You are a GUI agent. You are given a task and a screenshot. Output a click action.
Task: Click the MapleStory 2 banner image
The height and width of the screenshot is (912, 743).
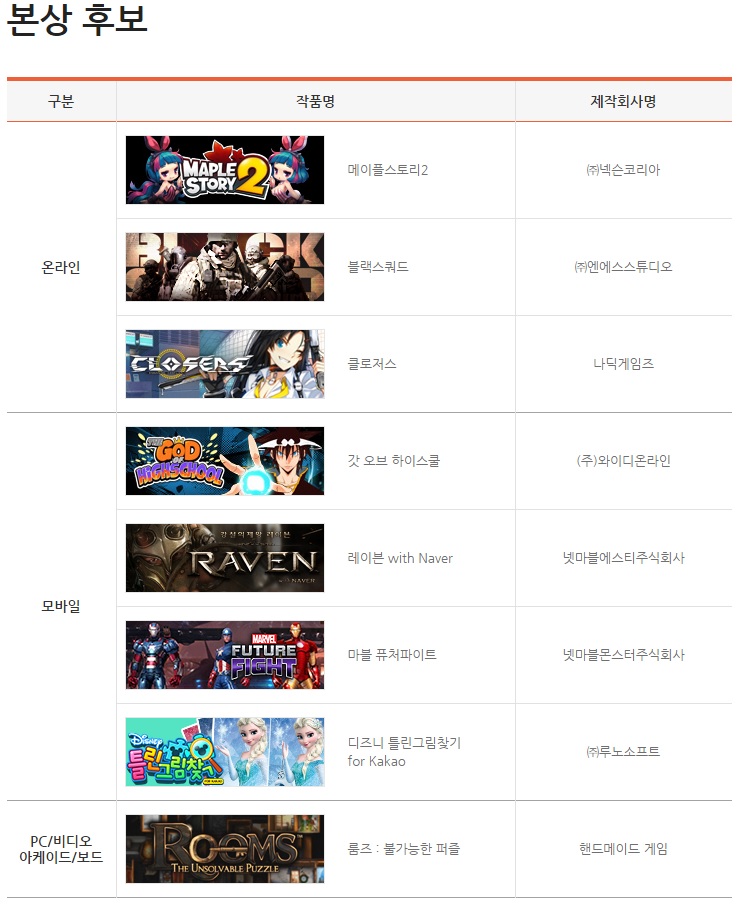coord(225,170)
